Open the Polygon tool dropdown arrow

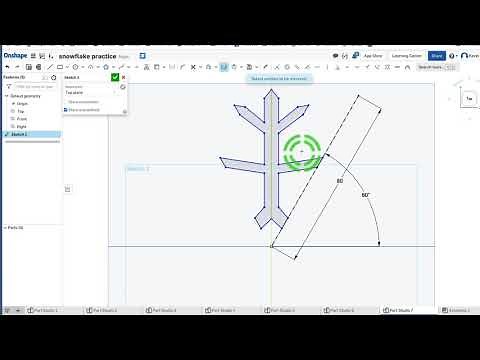click(113, 67)
